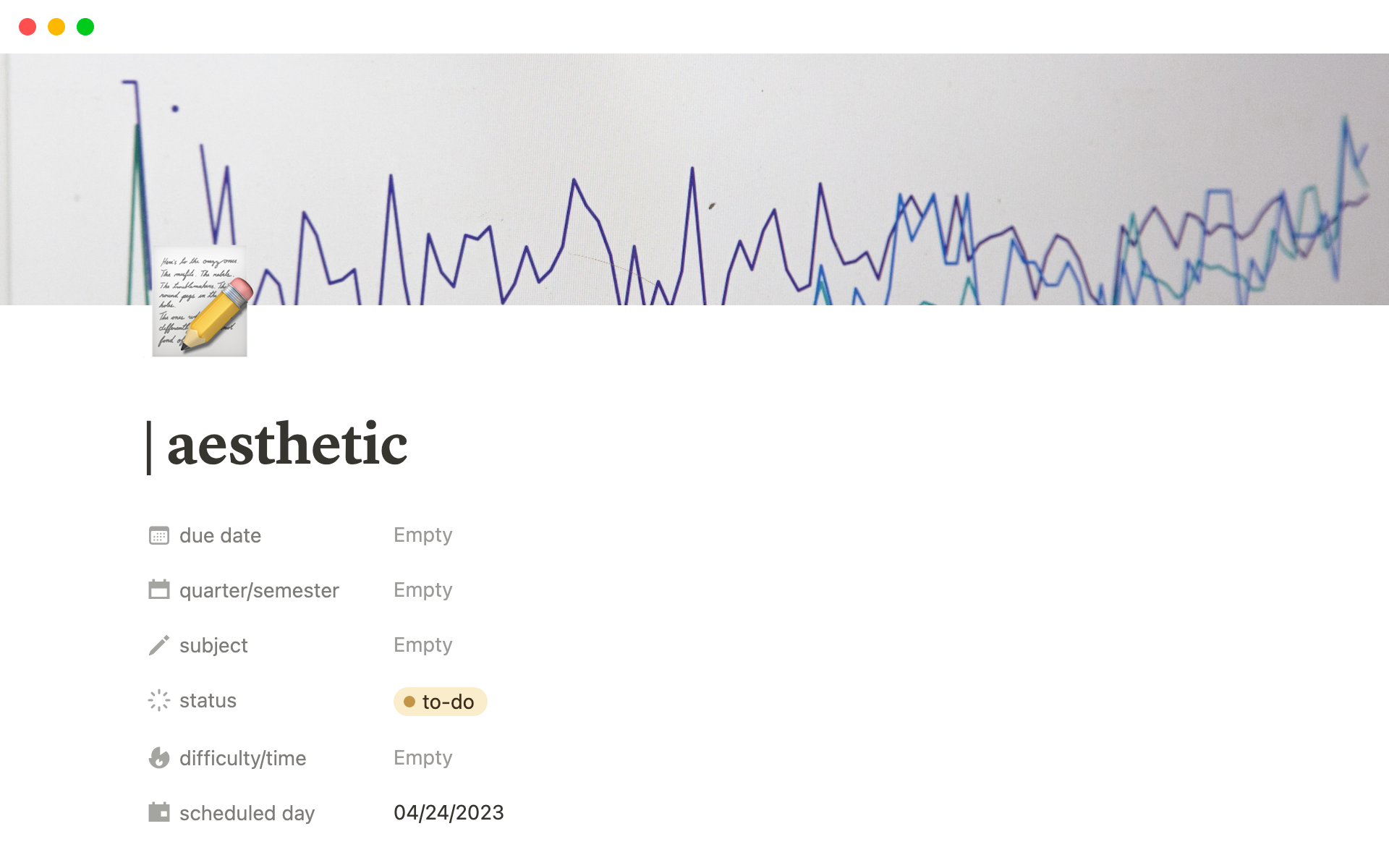1389x868 pixels.
Task: Click the status property label
Action: (208, 700)
